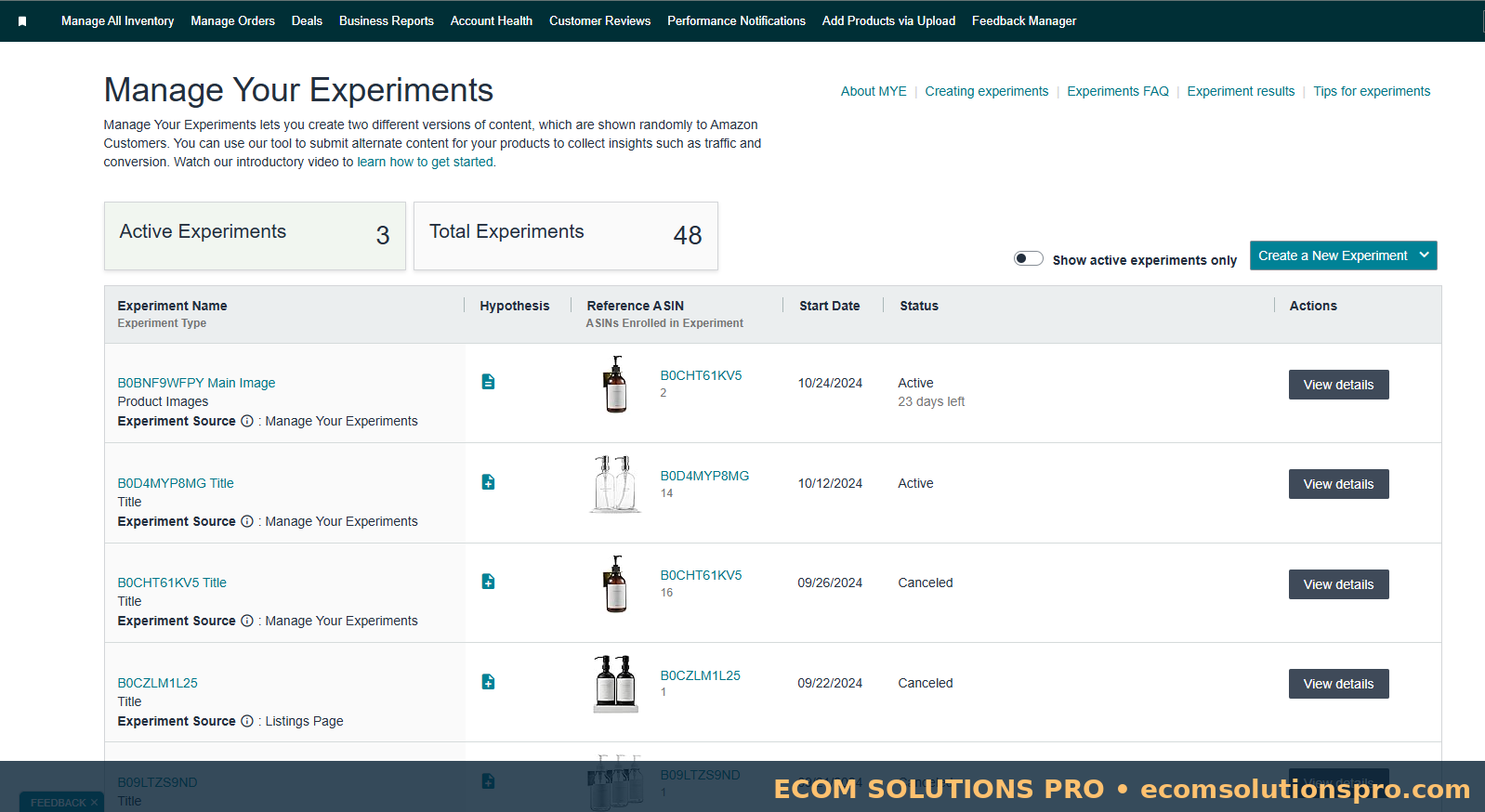View details for B0BNF9WFPY Main Image experiment
The width and height of the screenshot is (1485, 812).
click(1339, 385)
